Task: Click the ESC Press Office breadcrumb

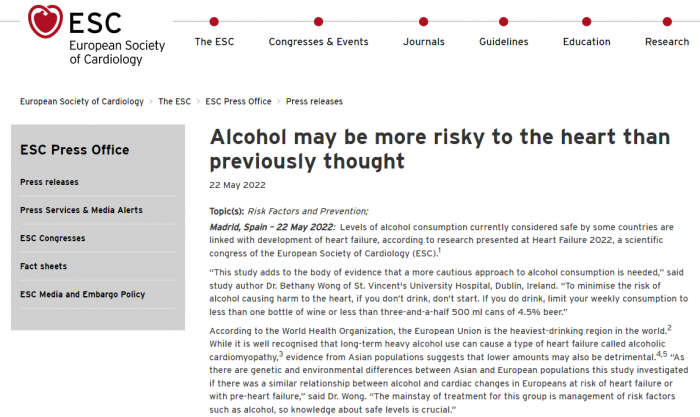Action: click(238, 101)
